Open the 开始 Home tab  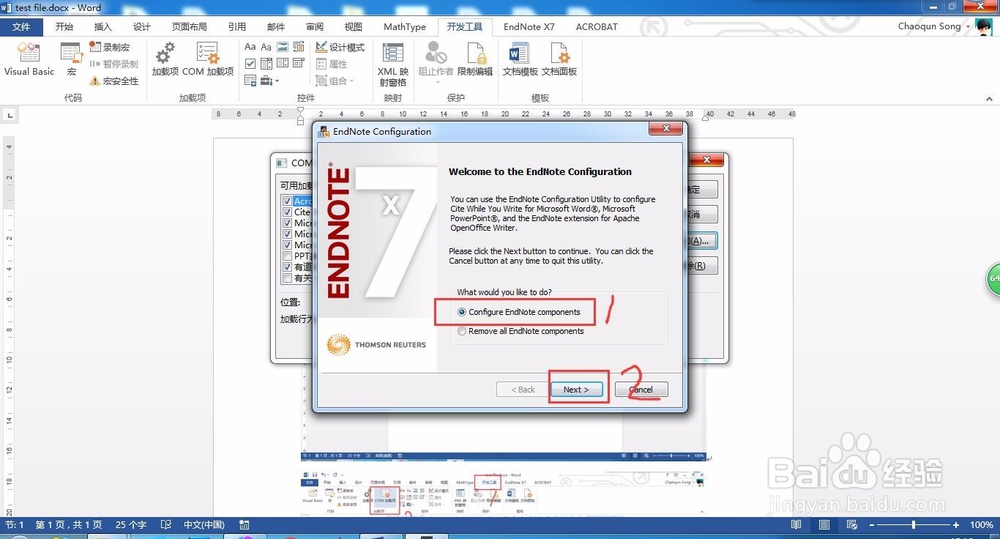(64, 27)
